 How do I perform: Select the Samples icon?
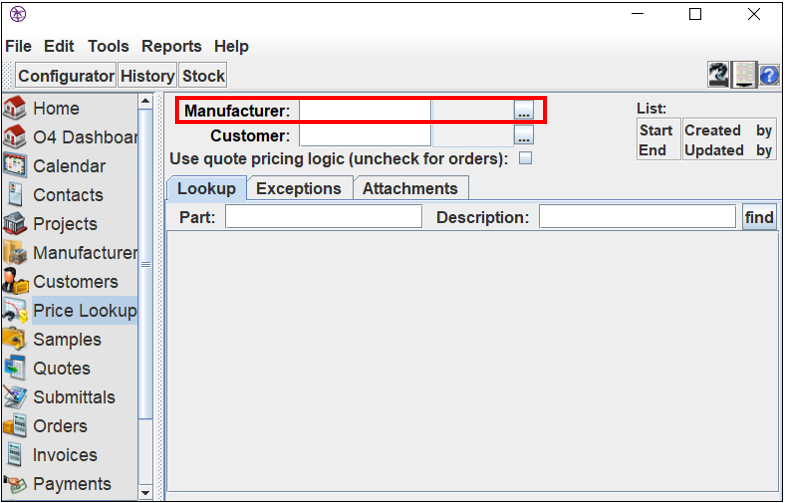pos(15,339)
